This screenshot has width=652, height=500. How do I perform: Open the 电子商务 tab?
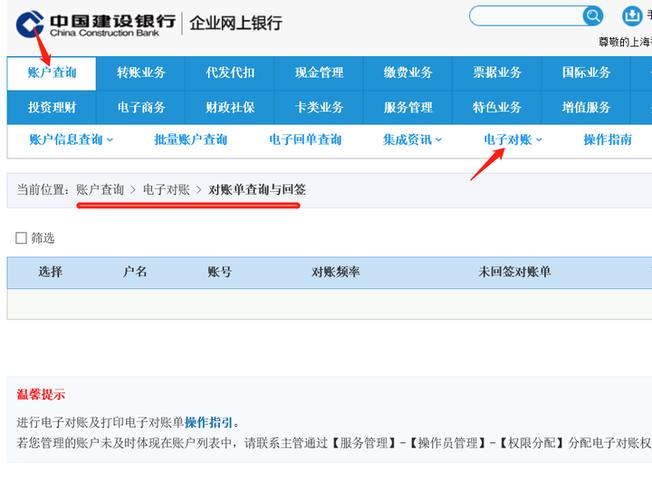(x=141, y=107)
